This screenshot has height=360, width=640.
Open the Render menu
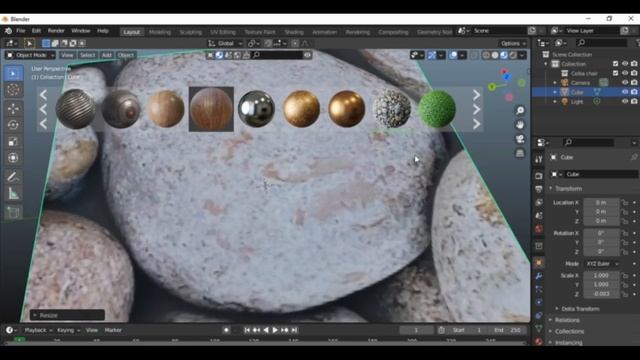(x=56, y=31)
